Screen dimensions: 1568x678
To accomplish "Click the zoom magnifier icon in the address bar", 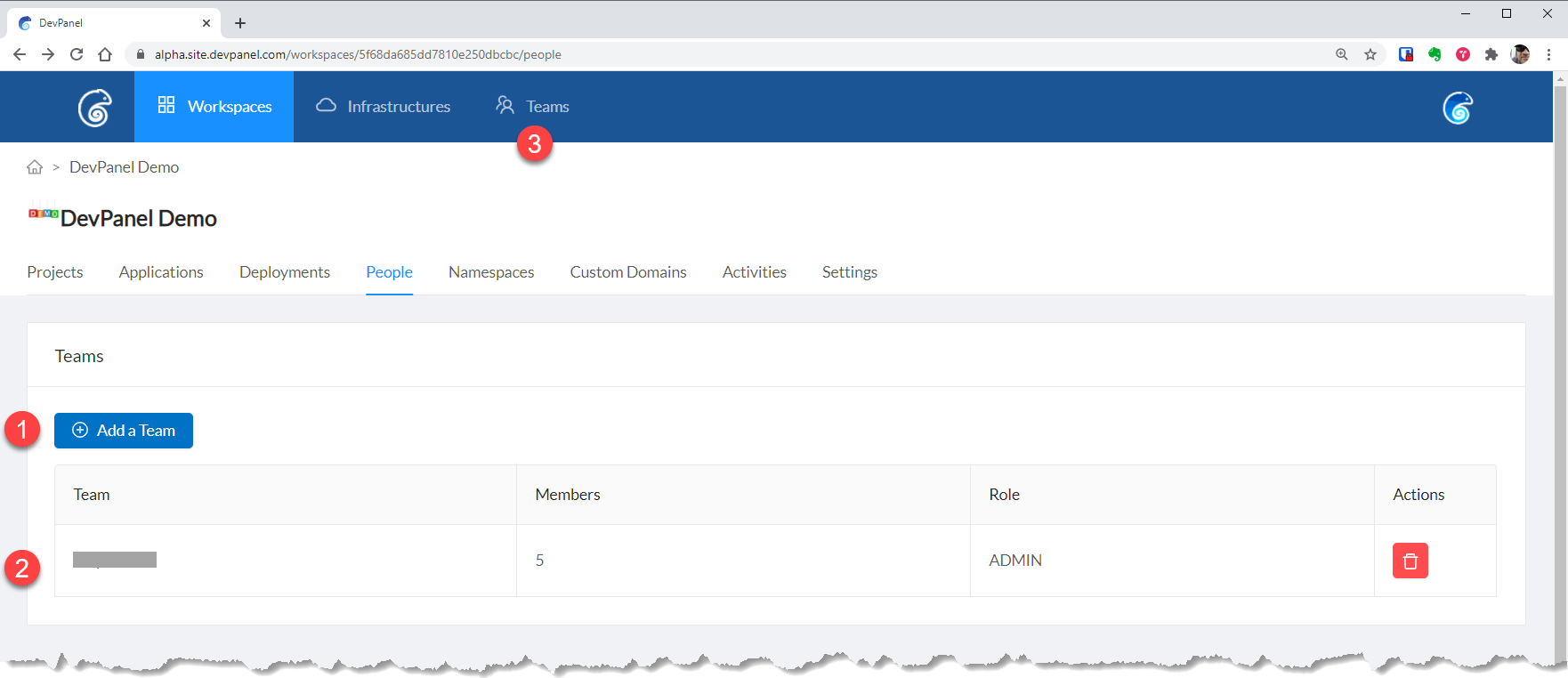I will pos(1342,54).
